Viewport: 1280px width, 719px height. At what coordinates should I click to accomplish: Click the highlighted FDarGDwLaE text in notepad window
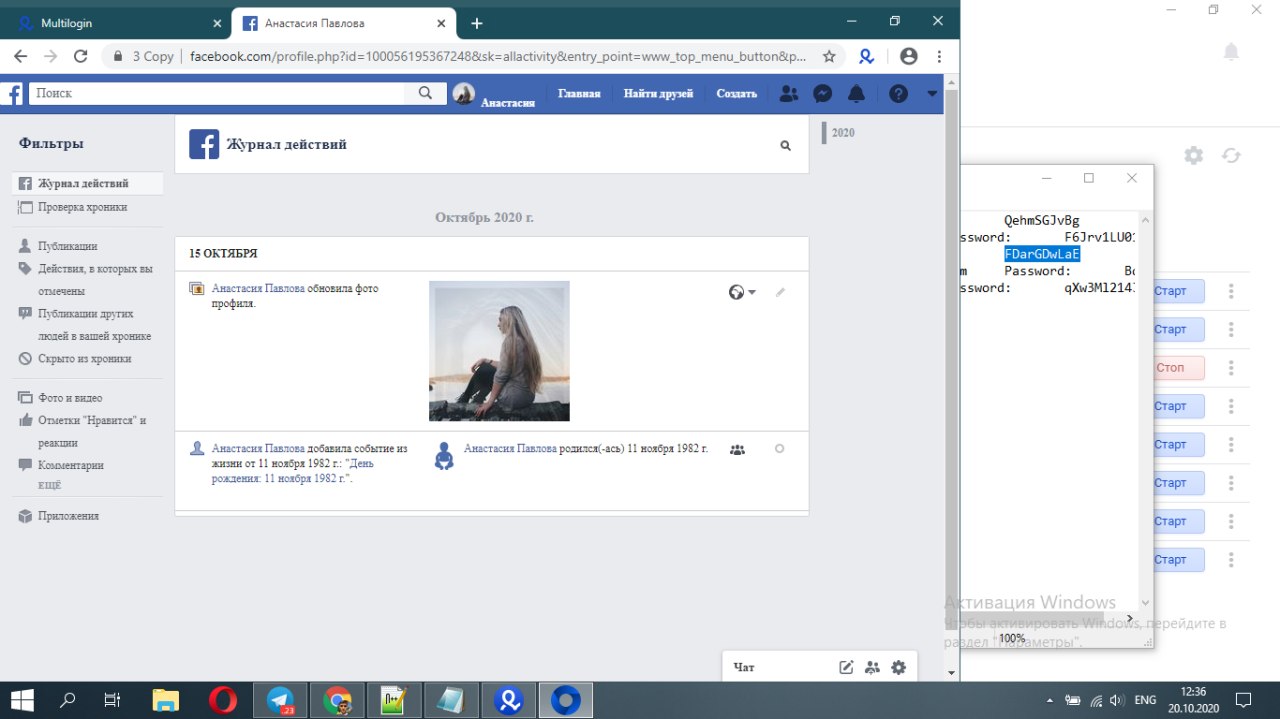pos(1042,254)
